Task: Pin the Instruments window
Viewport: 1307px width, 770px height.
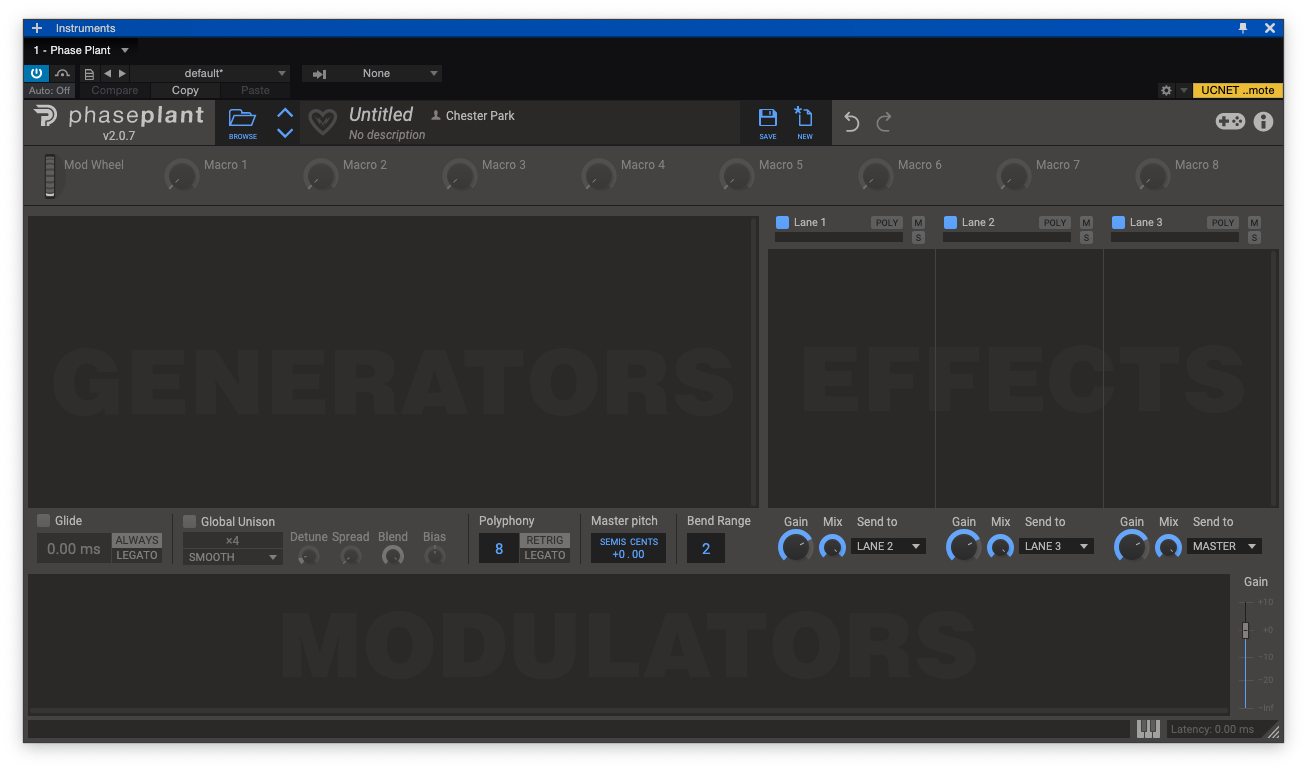Action: click(x=1243, y=28)
